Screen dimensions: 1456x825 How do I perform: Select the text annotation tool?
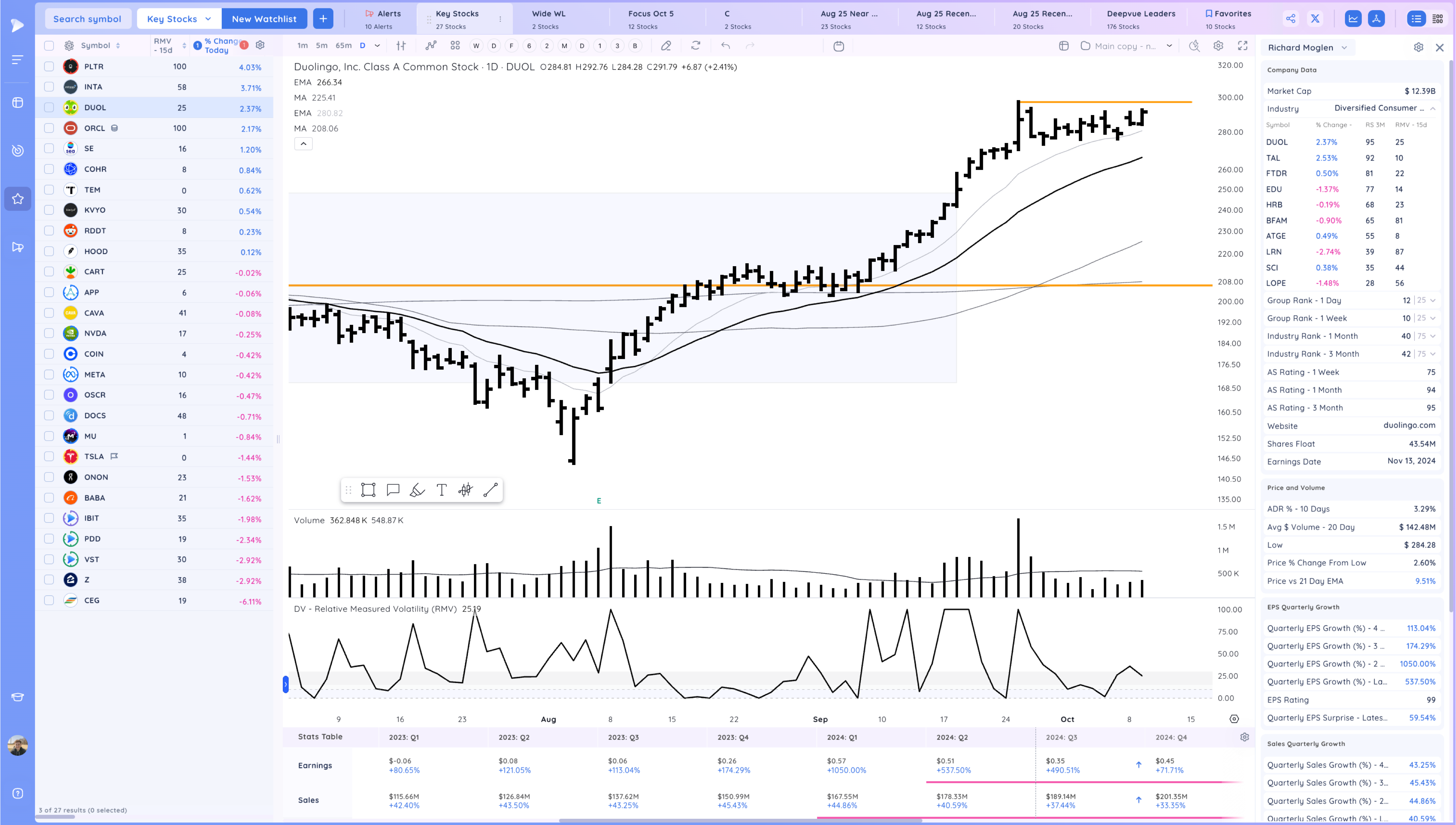442,490
